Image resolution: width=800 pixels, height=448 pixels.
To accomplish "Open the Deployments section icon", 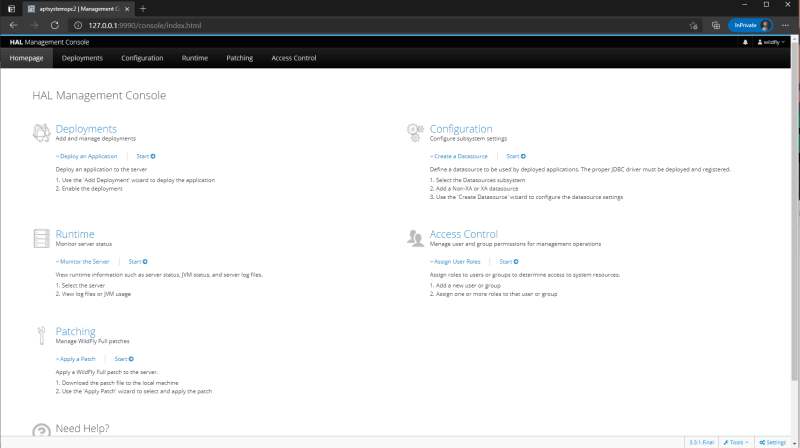I will [x=41, y=133].
